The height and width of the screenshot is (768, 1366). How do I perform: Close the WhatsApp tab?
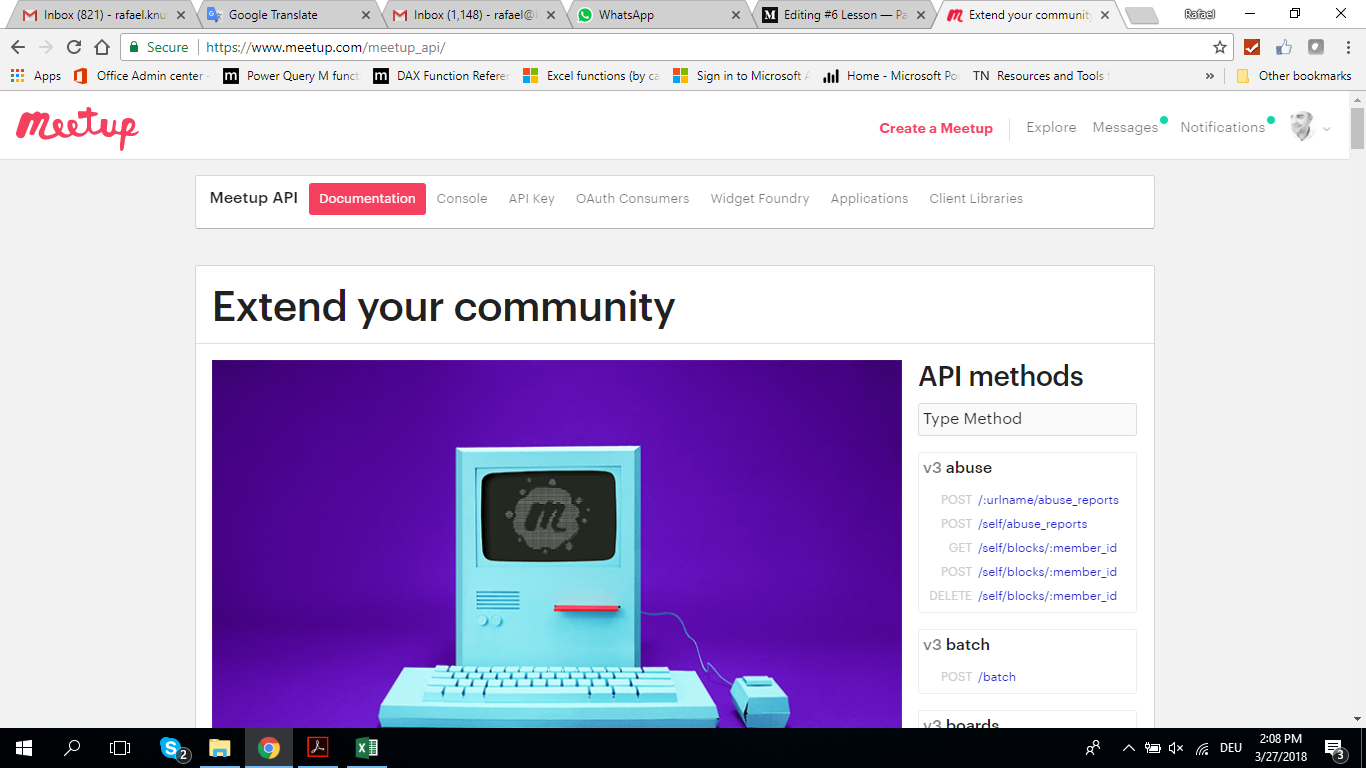point(736,15)
